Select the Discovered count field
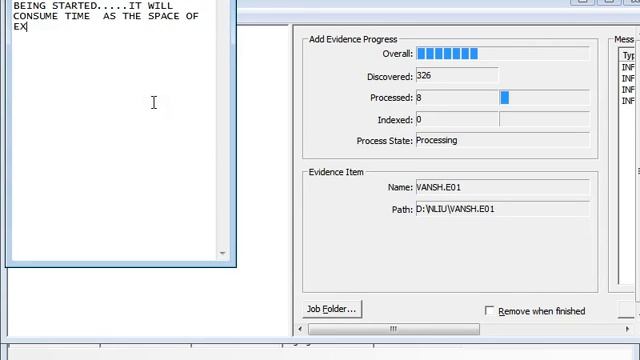Viewport: 640px width, 360px height. point(457,76)
